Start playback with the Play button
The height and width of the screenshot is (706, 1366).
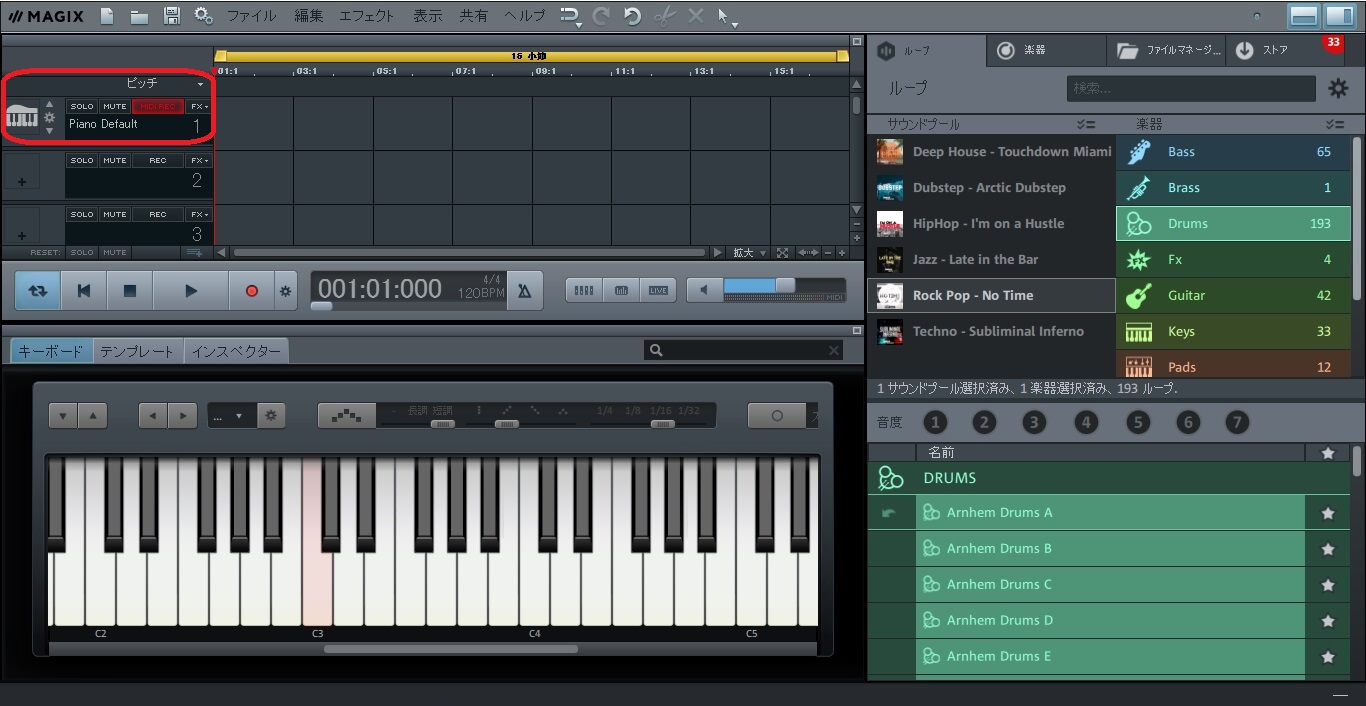190,291
